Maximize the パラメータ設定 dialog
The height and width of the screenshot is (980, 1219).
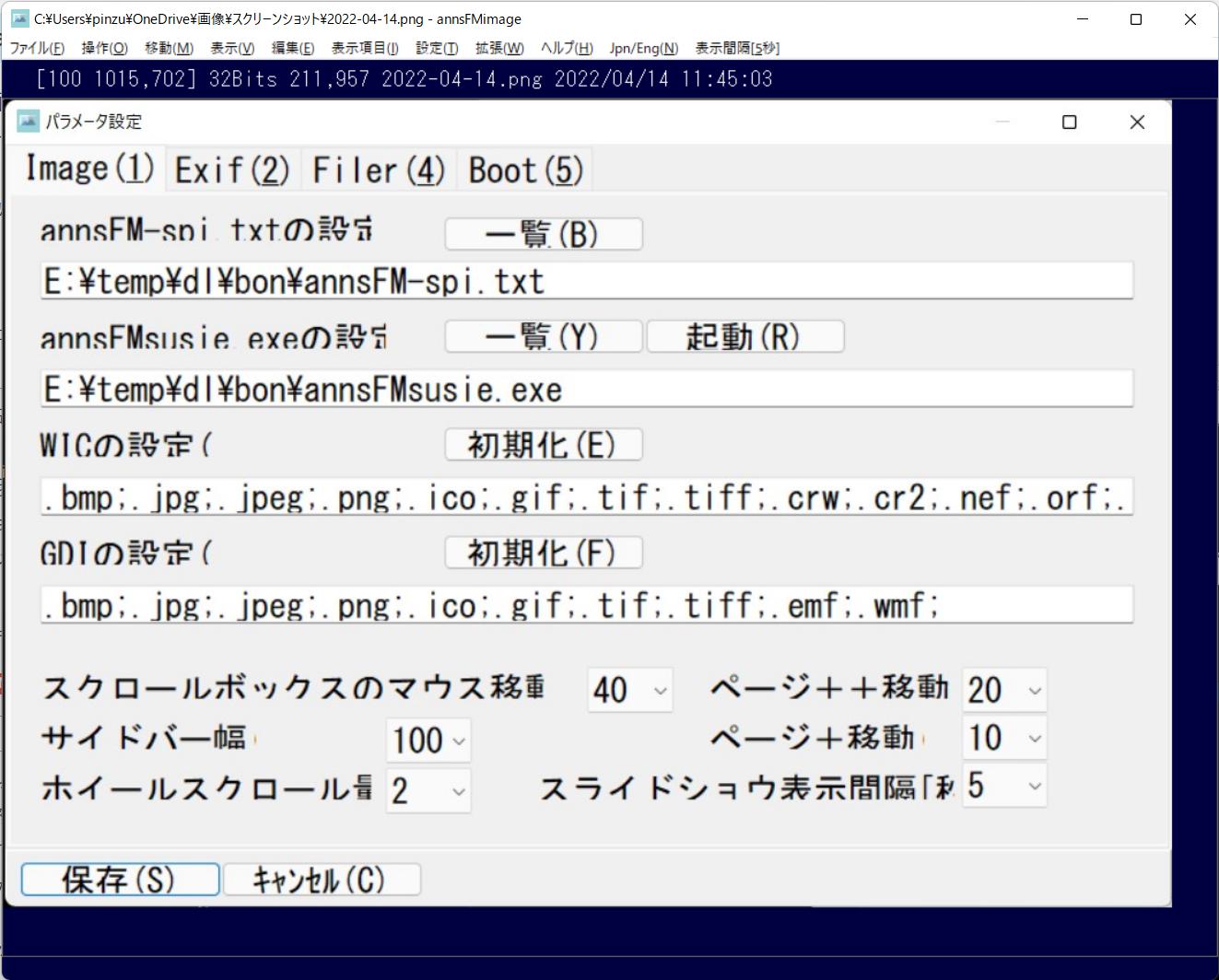1070,122
